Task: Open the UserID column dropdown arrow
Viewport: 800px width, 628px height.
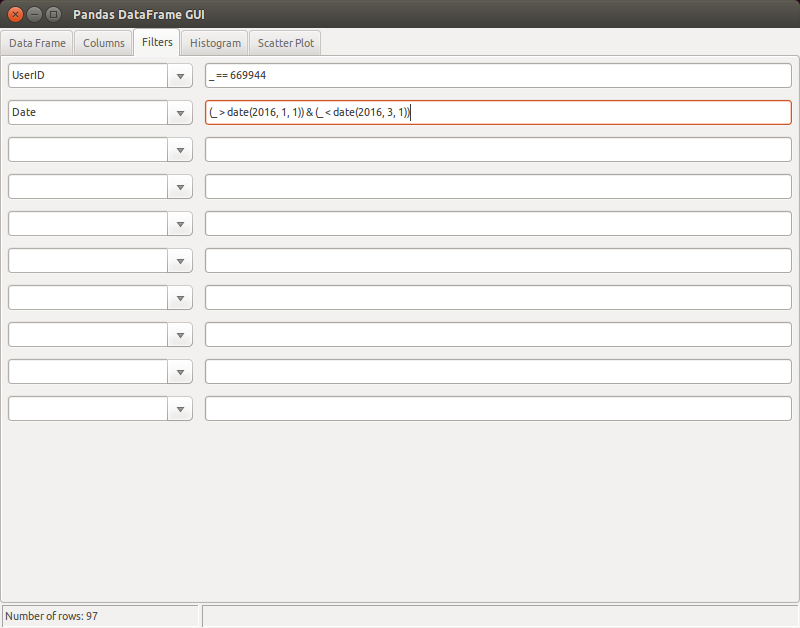Action: (x=180, y=76)
